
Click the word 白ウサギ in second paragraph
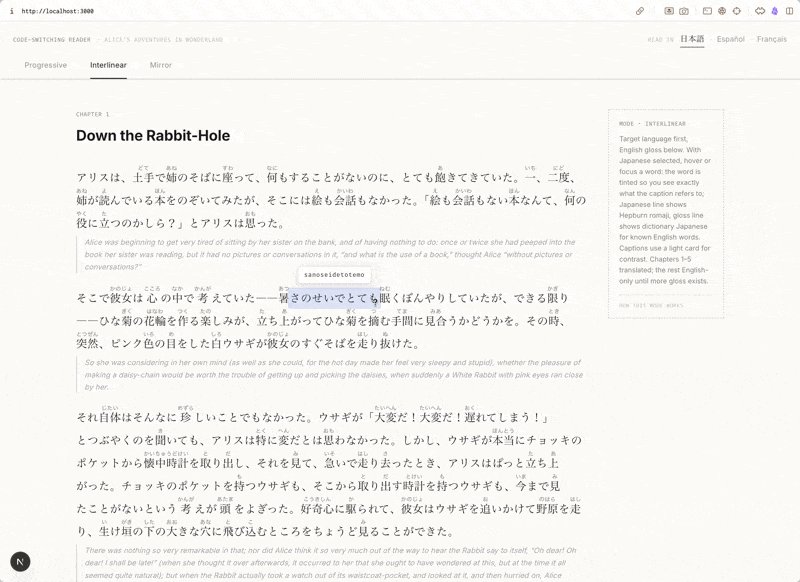click(x=233, y=344)
